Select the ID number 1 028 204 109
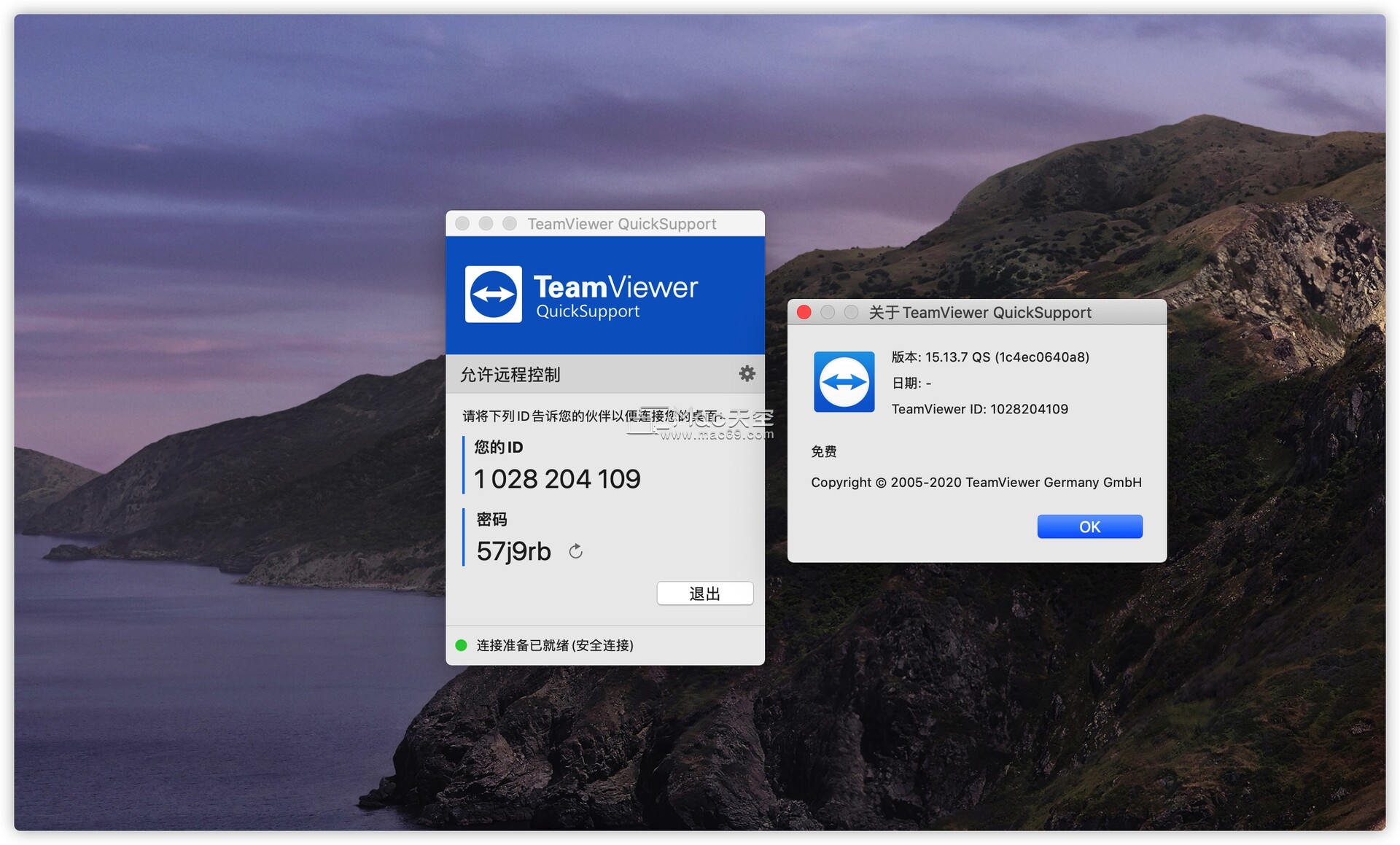 click(x=557, y=479)
